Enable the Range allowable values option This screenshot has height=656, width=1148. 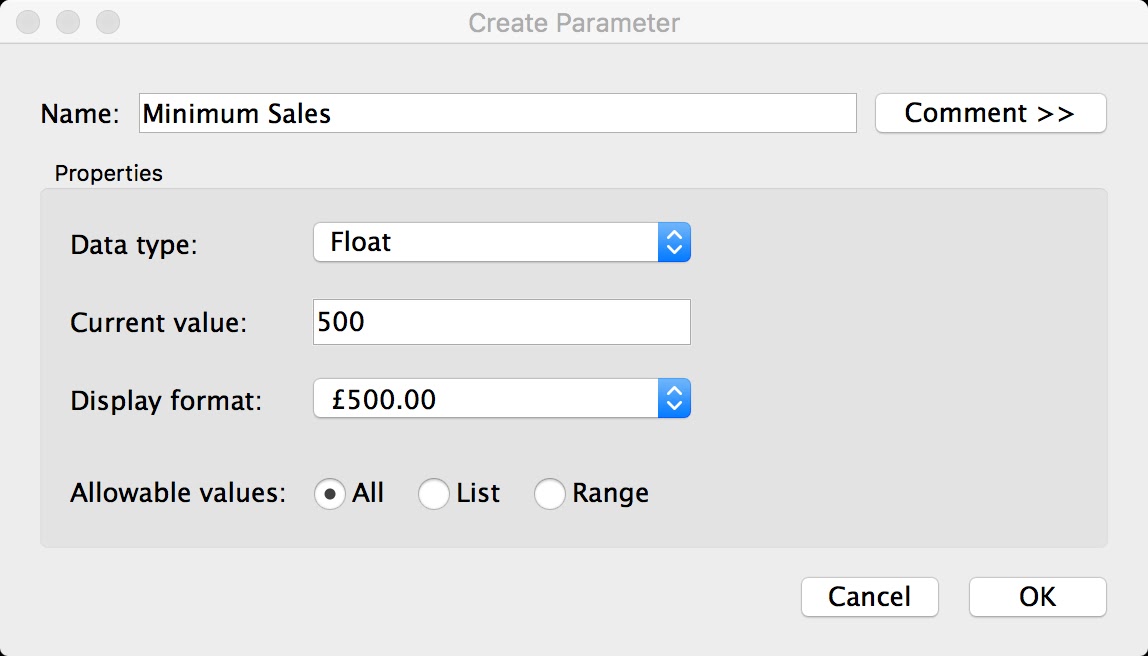point(550,494)
